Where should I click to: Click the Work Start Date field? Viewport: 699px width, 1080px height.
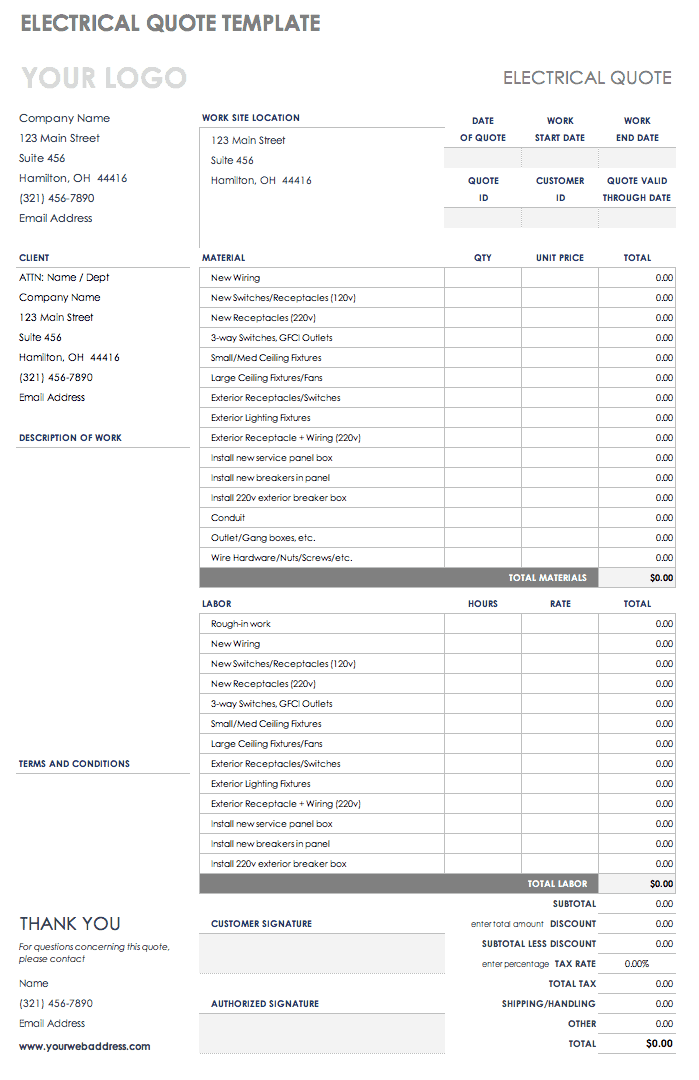560,159
